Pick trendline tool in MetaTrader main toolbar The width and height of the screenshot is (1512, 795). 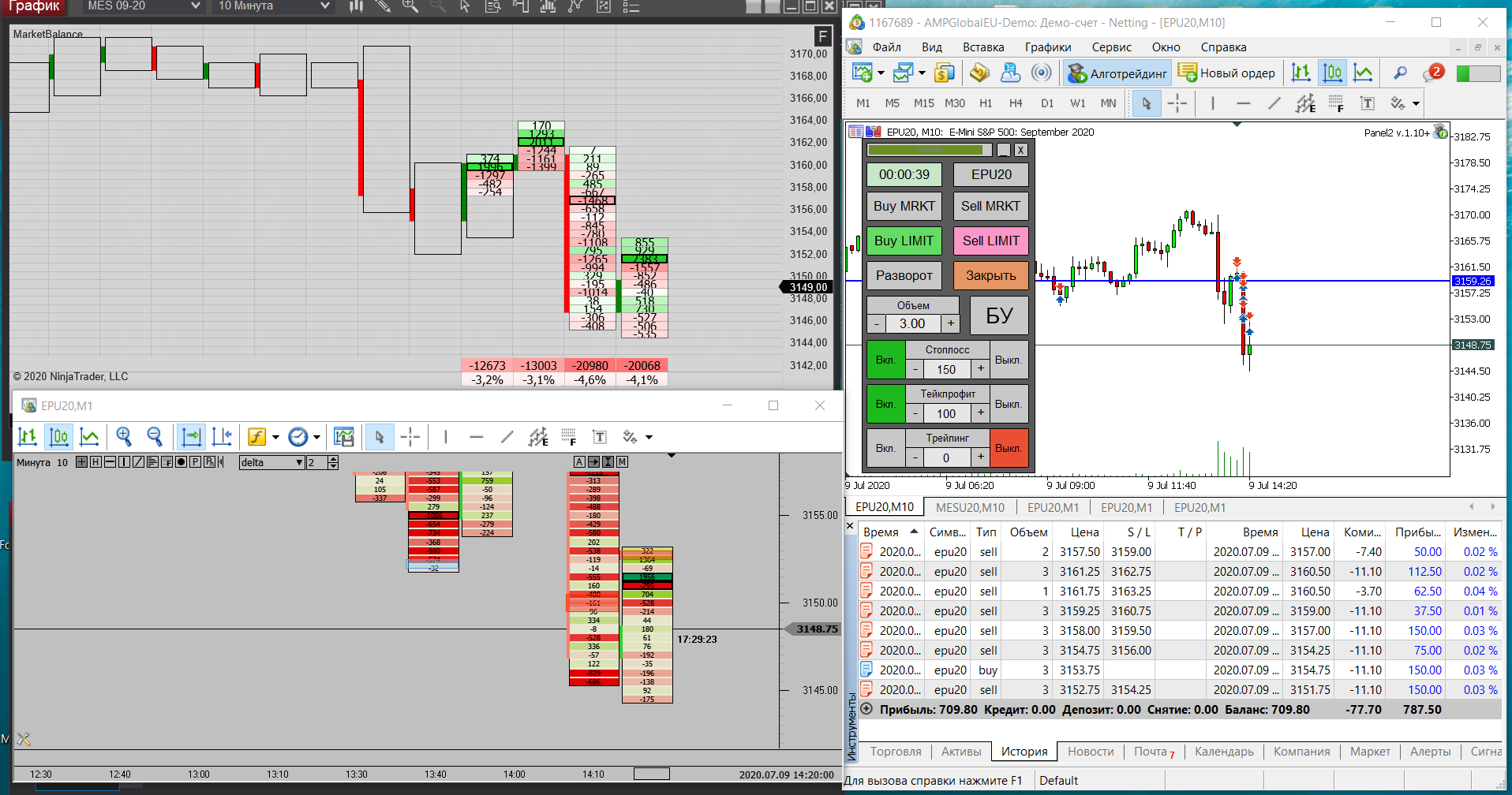click(x=1274, y=103)
